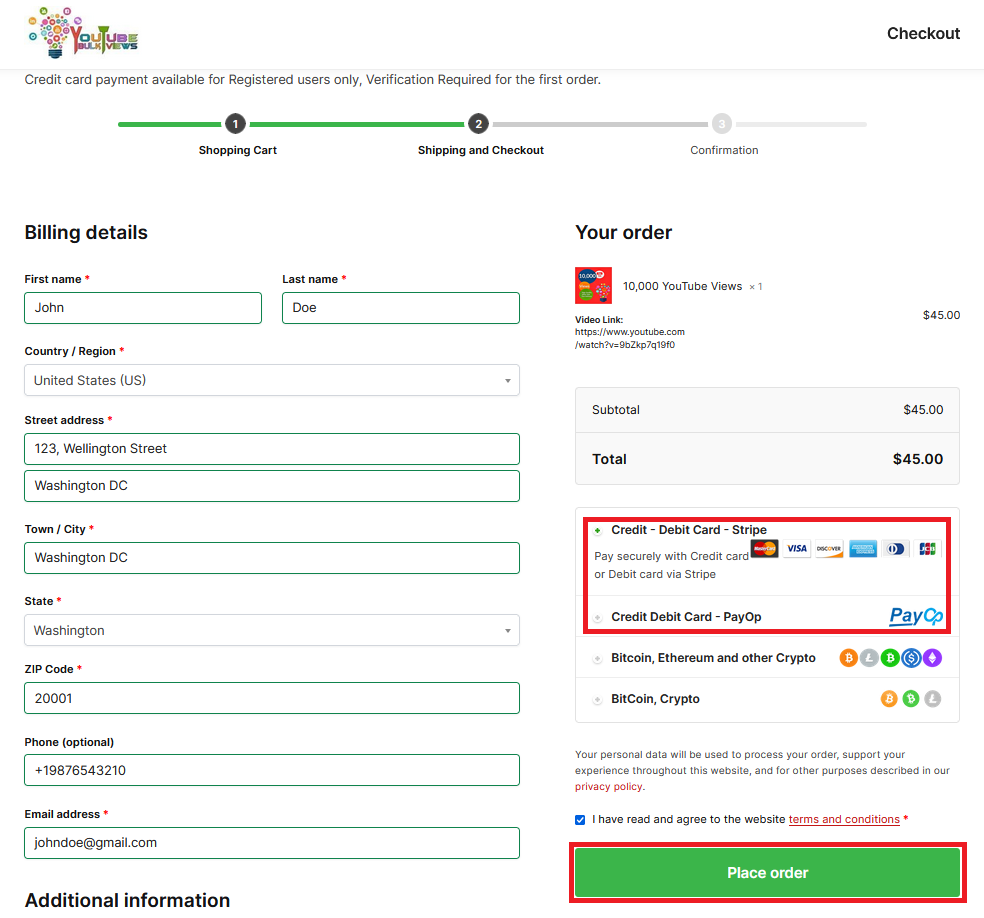Select the BitCoin, Crypto payment option
This screenshot has width=984, height=918.
click(x=597, y=699)
